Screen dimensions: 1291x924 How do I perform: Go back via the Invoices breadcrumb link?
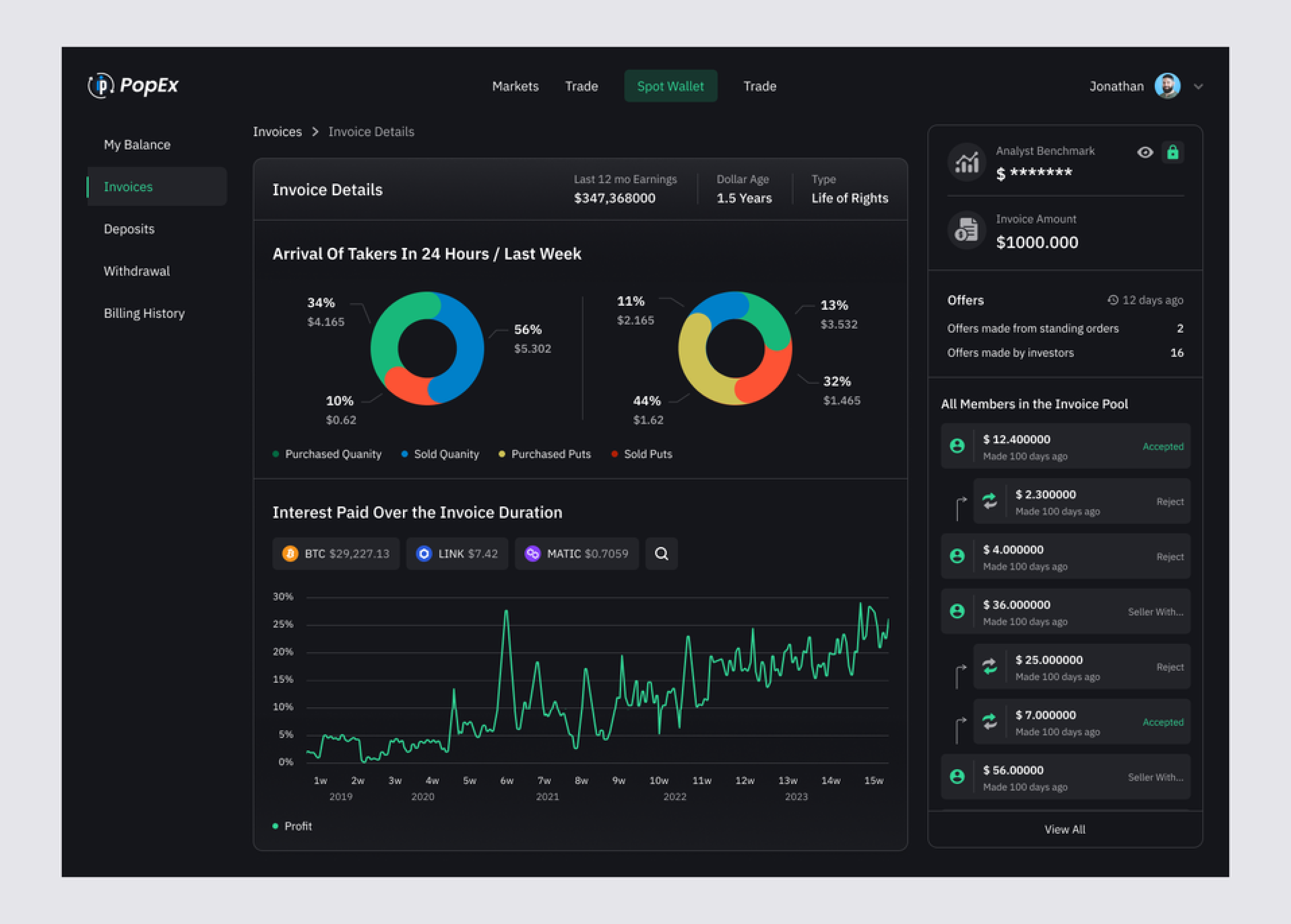point(277,132)
